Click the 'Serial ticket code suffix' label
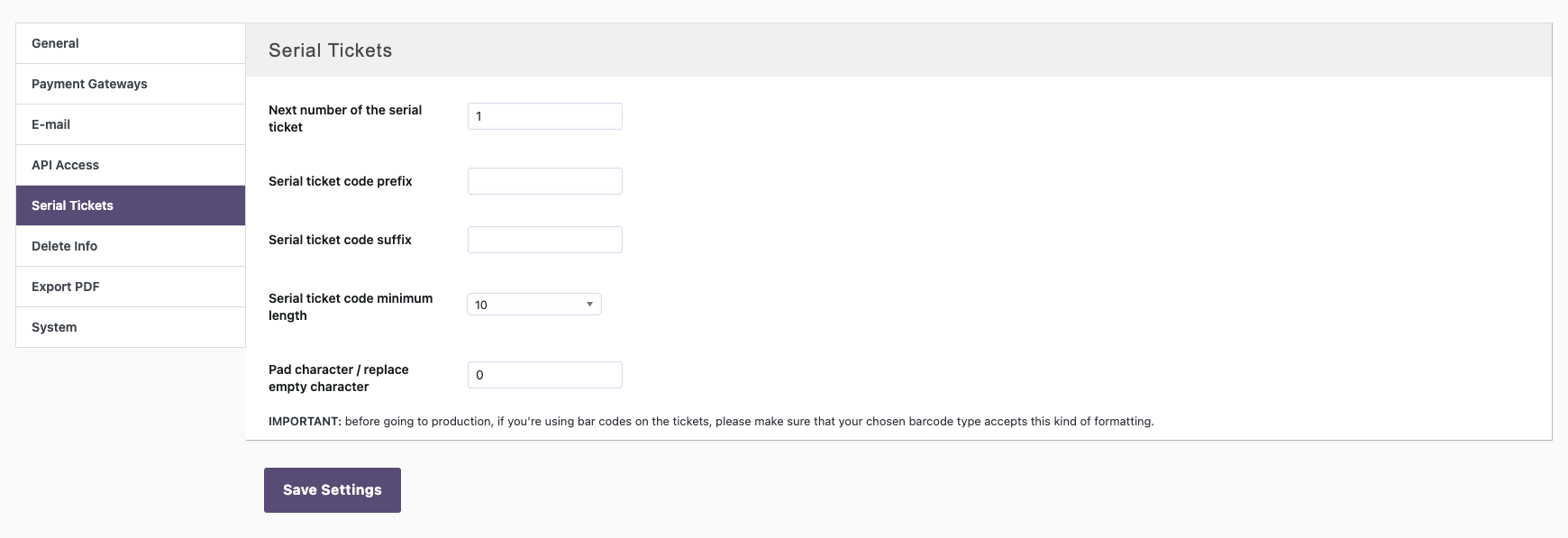 pyautogui.click(x=340, y=240)
